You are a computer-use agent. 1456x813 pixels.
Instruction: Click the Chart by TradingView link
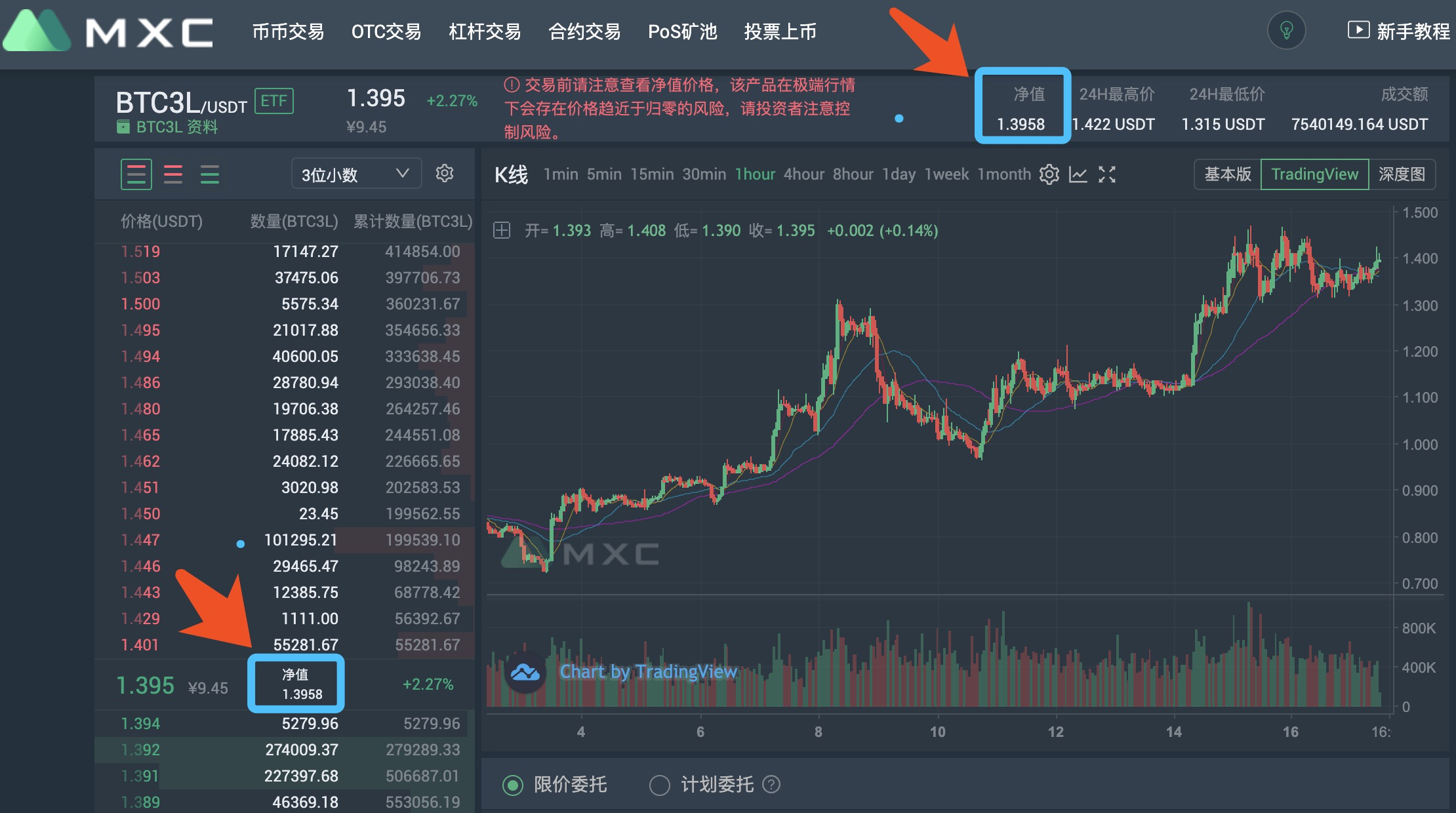click(649, 671)
